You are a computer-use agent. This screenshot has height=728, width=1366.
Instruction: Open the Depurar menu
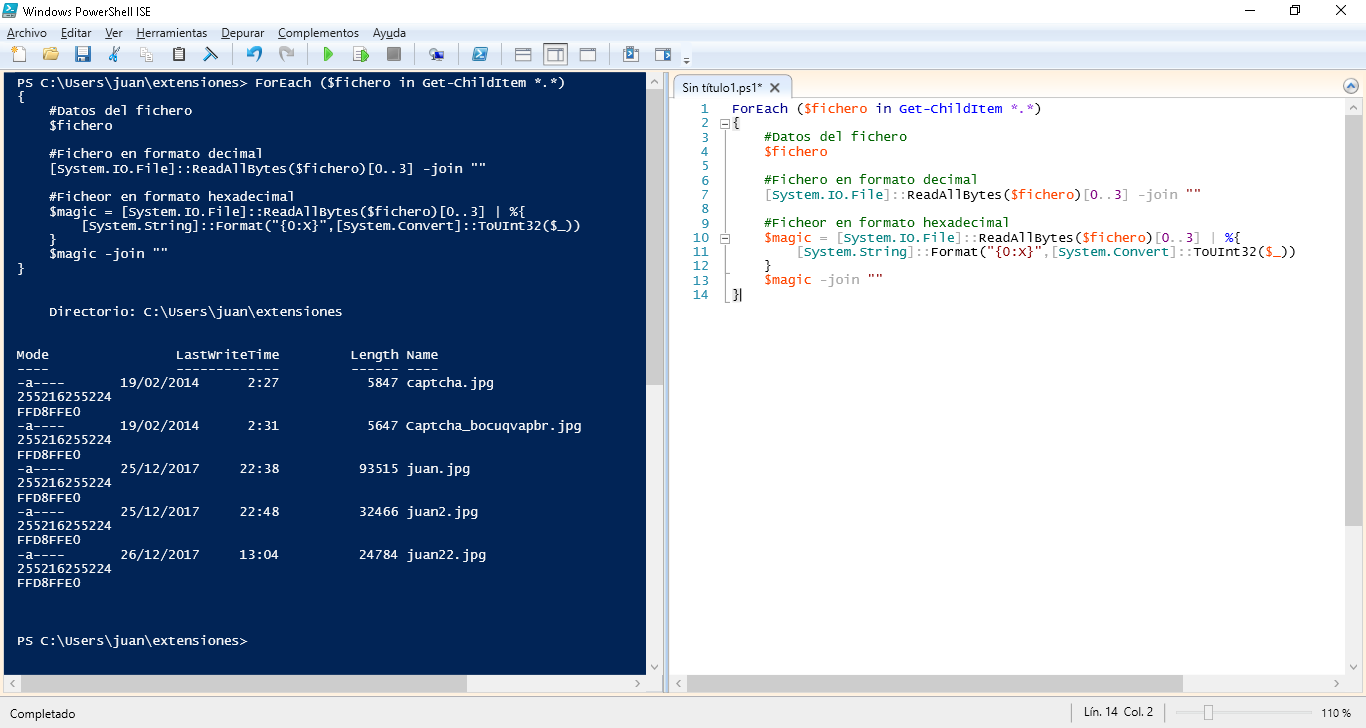(243, 33)
